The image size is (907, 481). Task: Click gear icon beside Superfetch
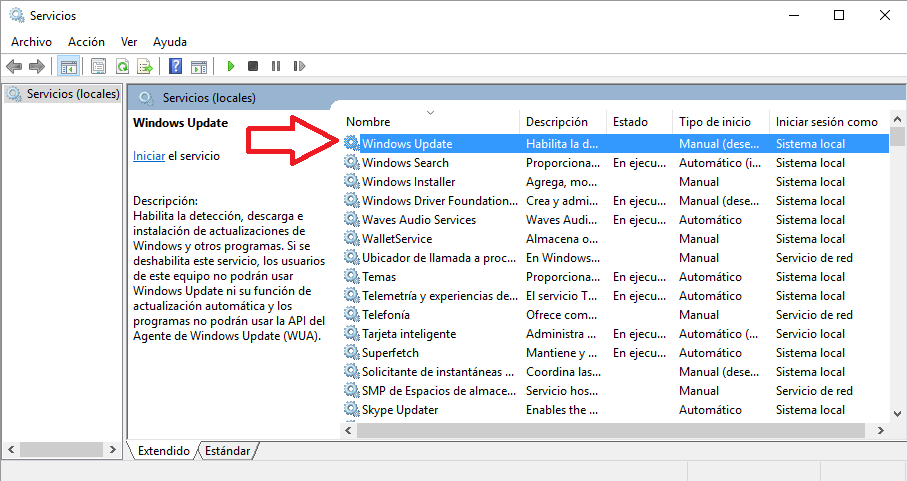coord(352,353)
